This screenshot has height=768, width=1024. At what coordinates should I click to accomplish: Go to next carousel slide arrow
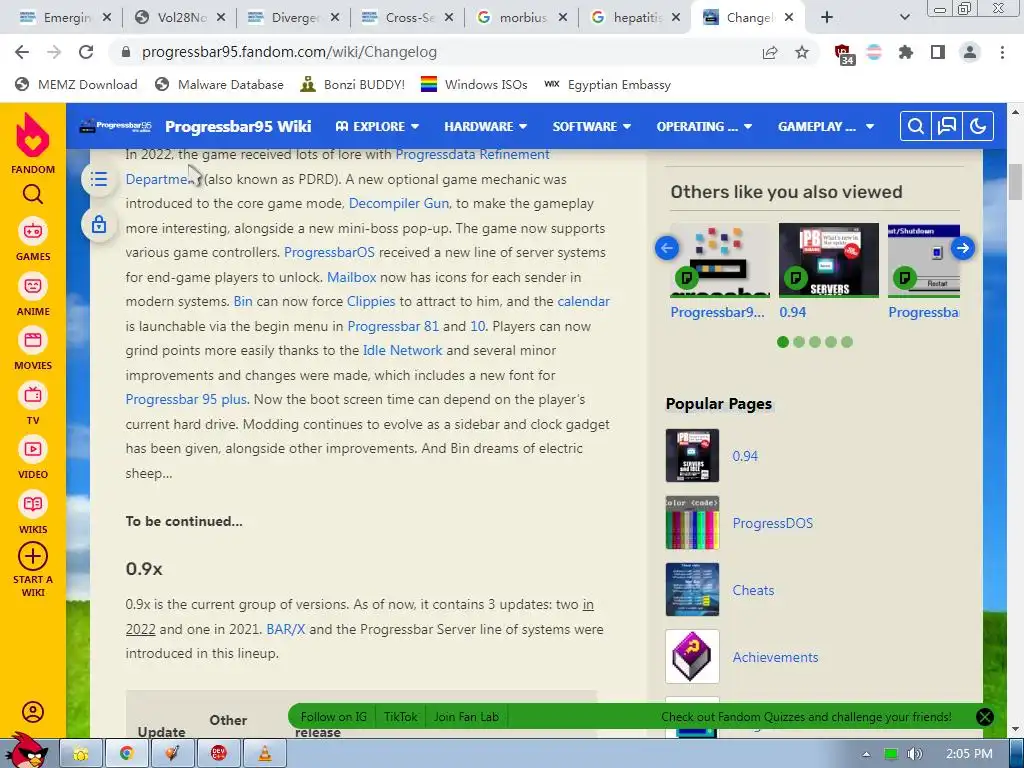pos(963,248)
